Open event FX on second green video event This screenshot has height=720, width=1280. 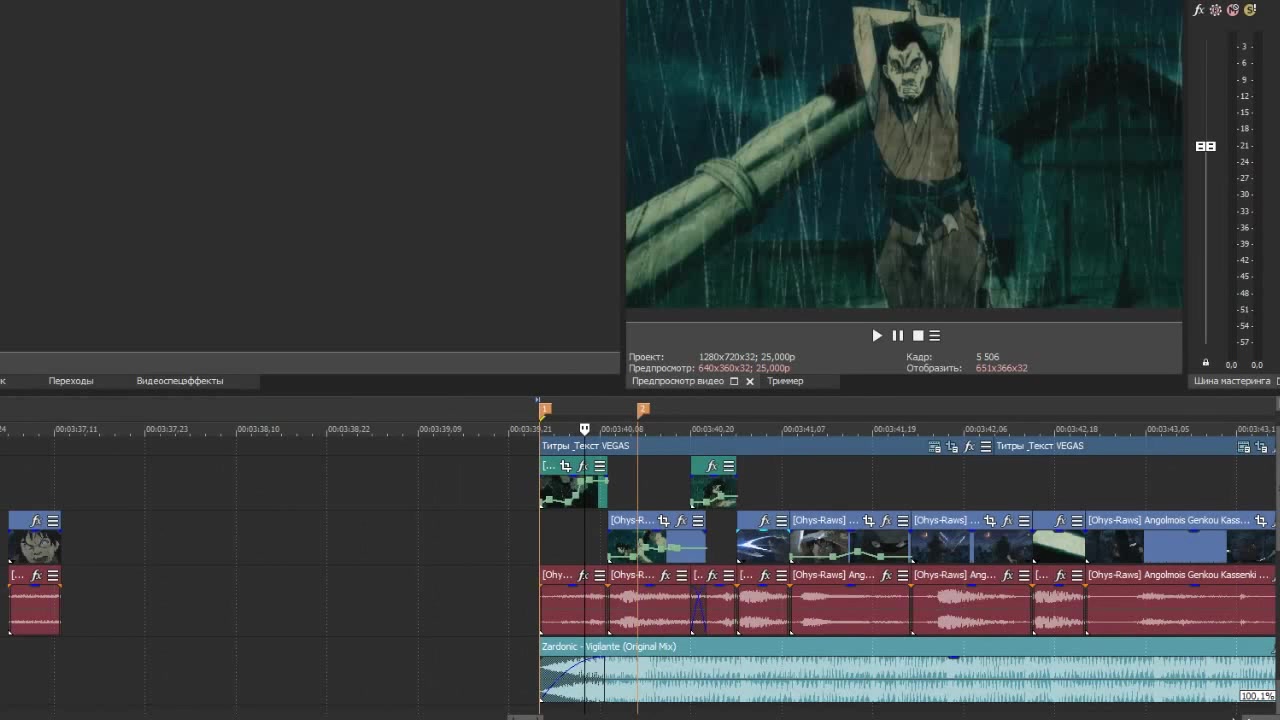click(712, 466)
